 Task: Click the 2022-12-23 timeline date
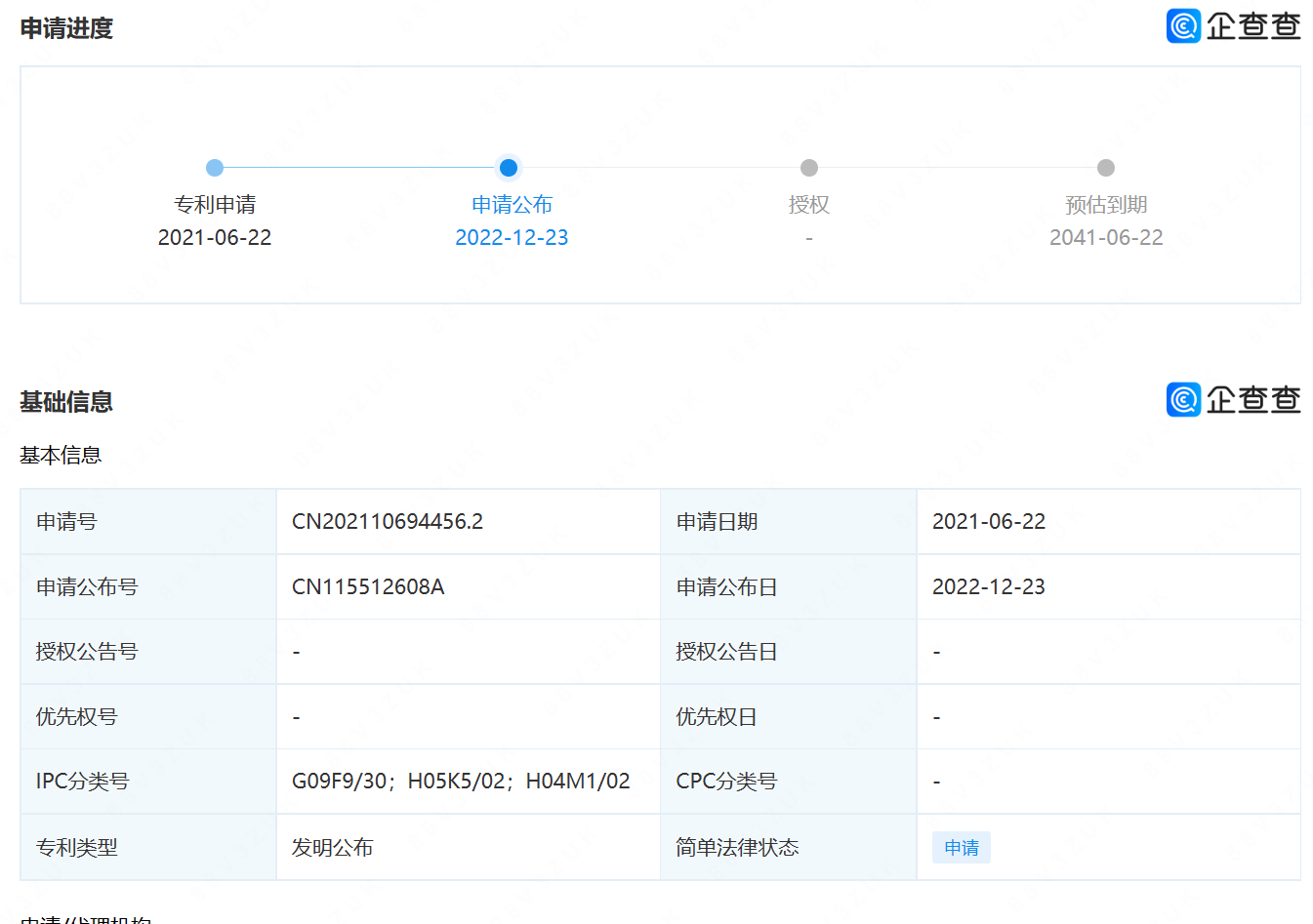click(512, 237)
